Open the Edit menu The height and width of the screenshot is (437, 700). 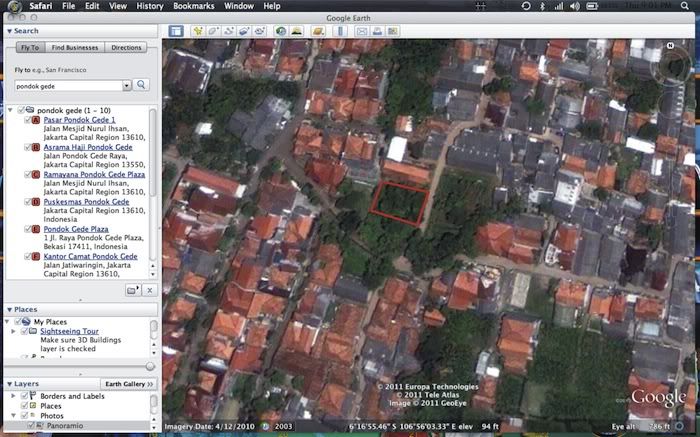(92, 6)
